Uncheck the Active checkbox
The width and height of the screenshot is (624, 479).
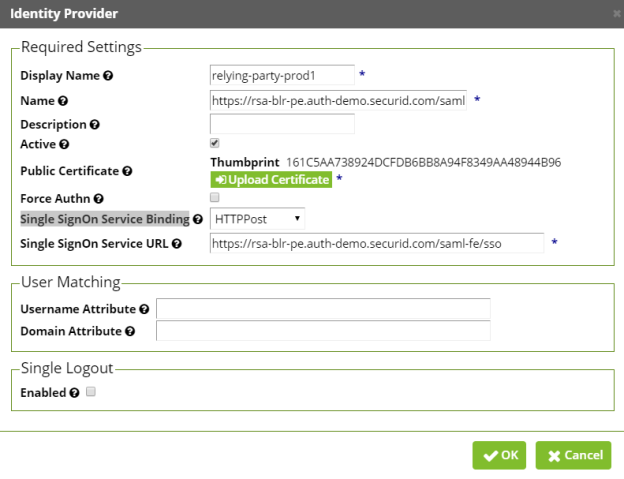point(215,144)
